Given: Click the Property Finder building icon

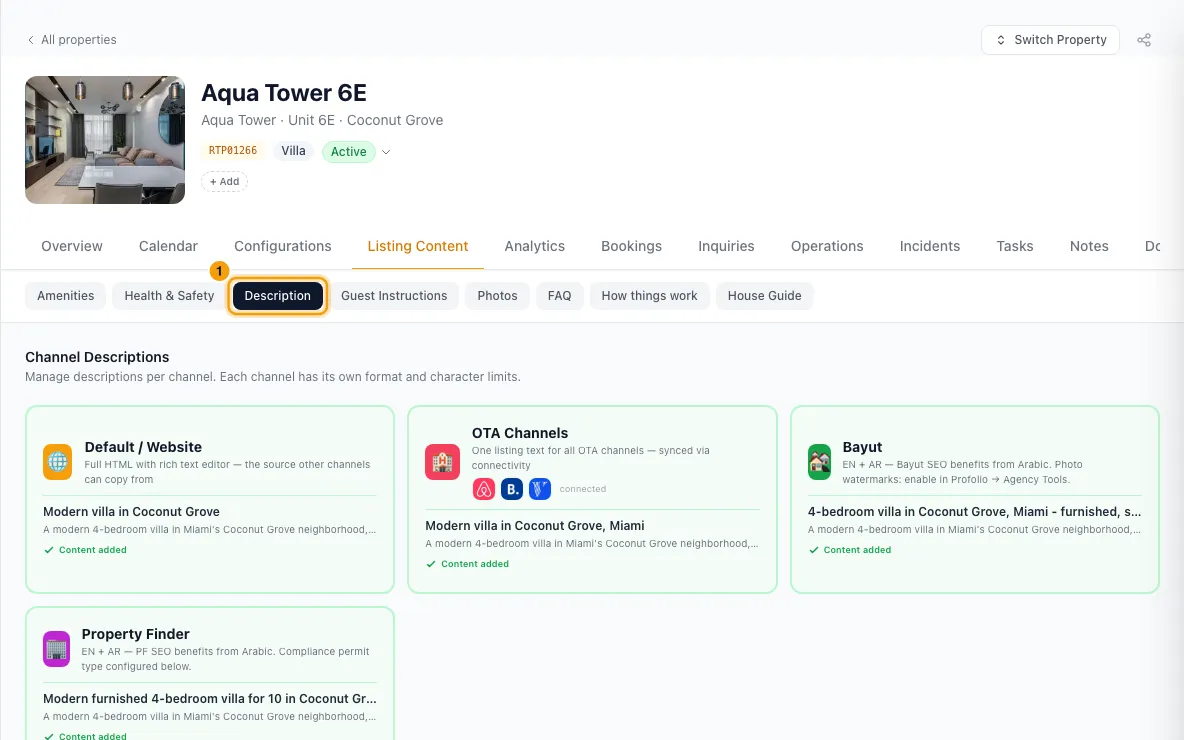Looking at the screenshot, I should [x=57, y=649].
